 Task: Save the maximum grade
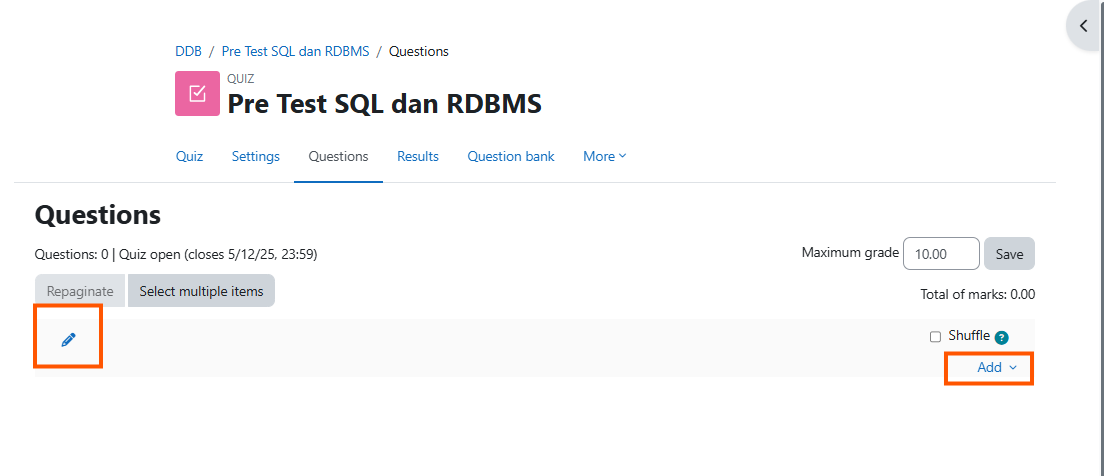[x=1009, y=254]
